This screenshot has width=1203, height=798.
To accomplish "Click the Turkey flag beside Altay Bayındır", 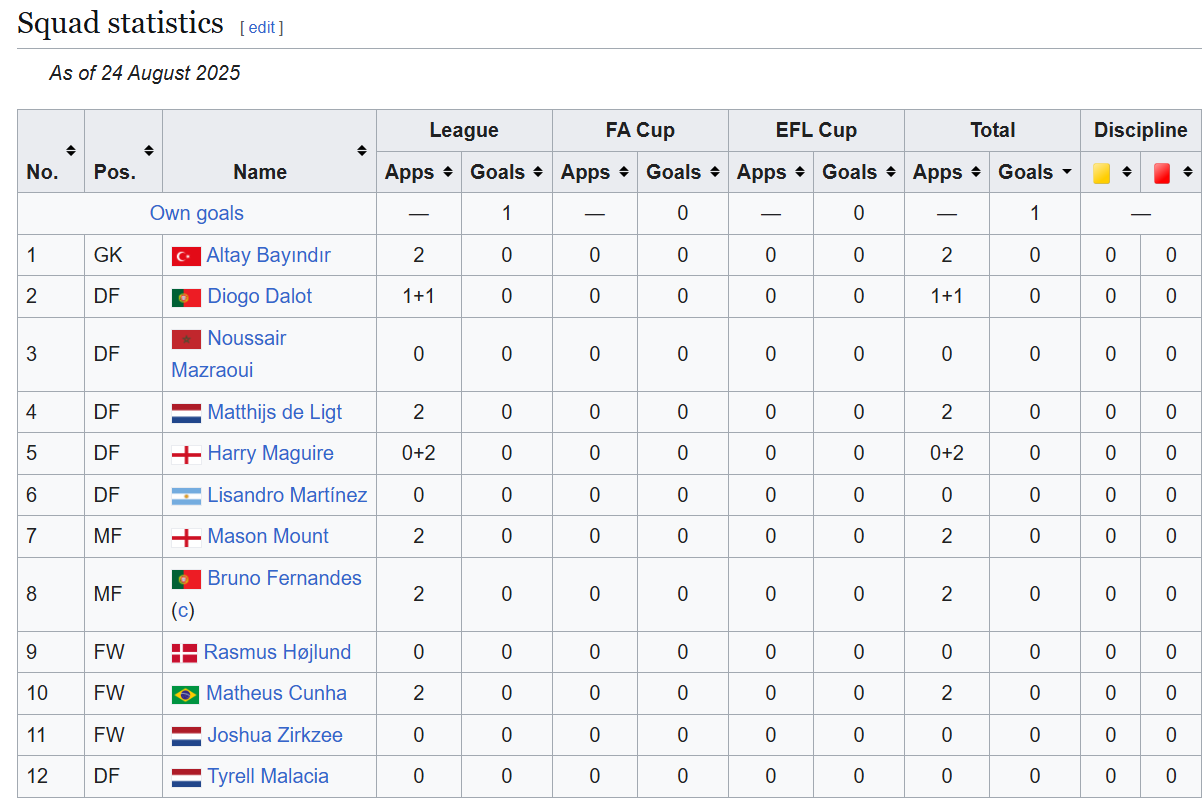I will [x=186, y=256].
